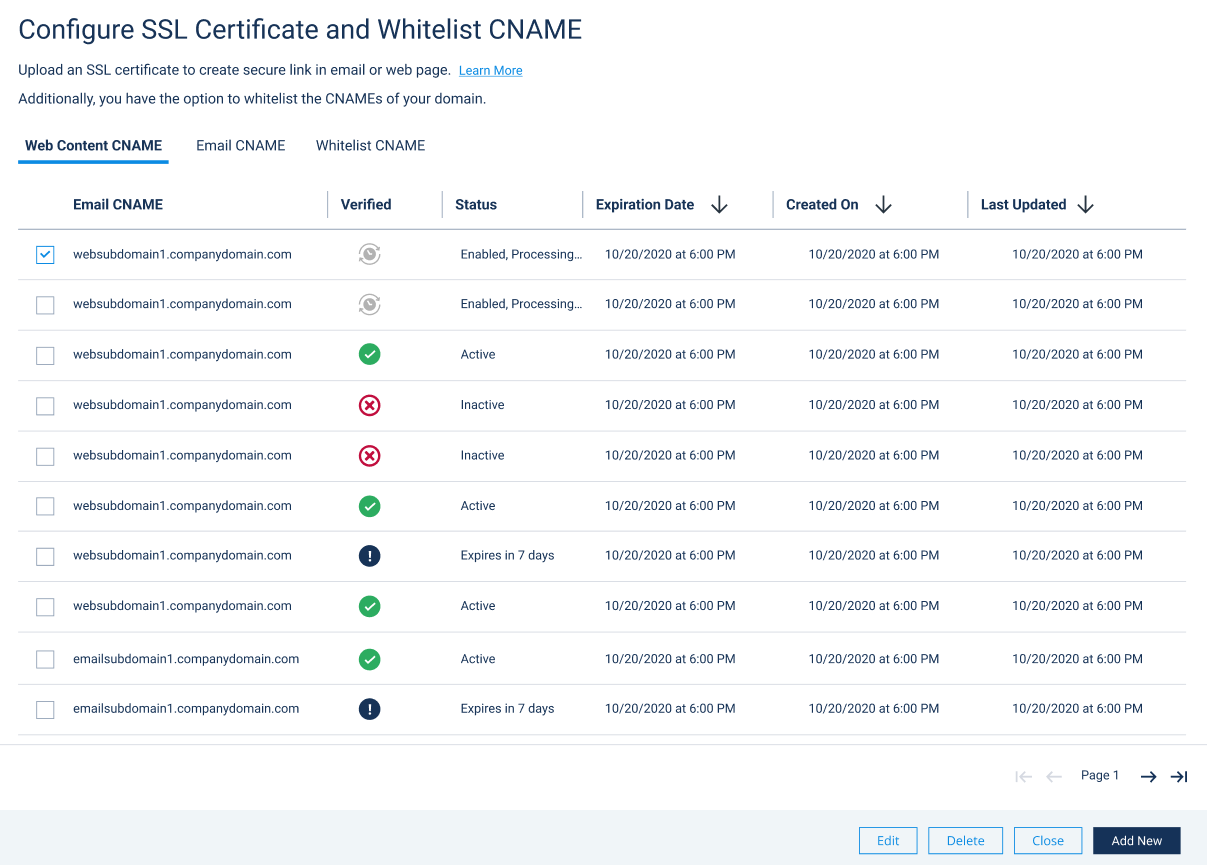Click green check icon in the third table row
1207x865 pixels.
click(x=369, y=354)
